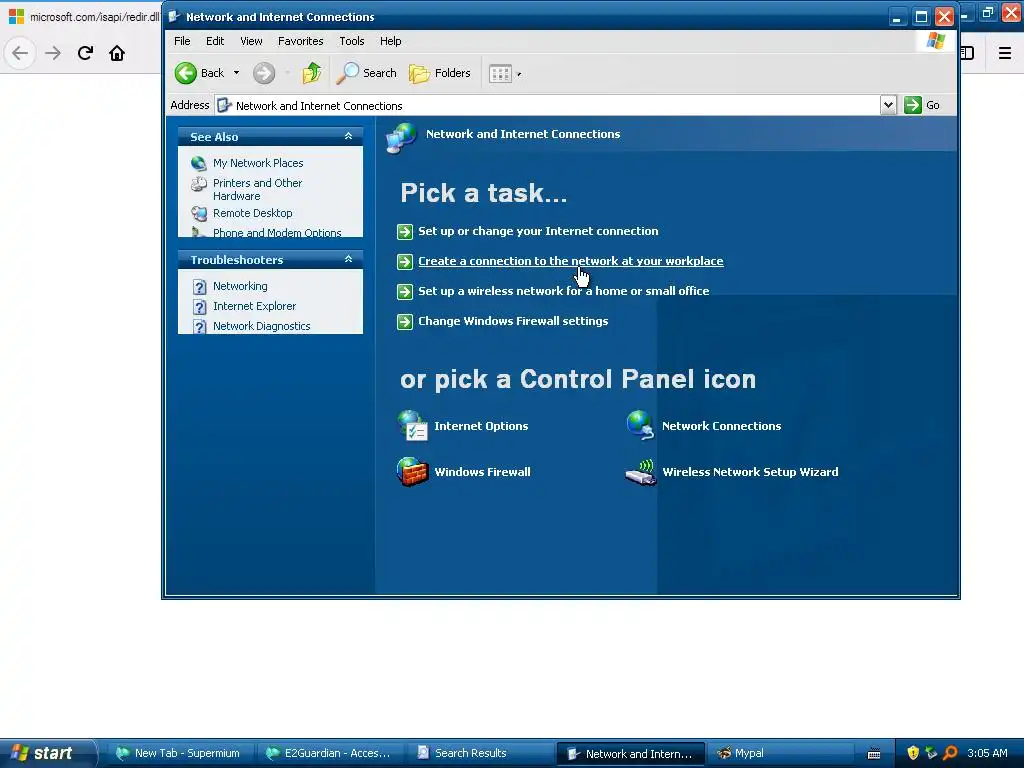Screen dimensions: 1024x768
Task: Click the on-screen keyboard tray icon
Action: tap(874, 754)
